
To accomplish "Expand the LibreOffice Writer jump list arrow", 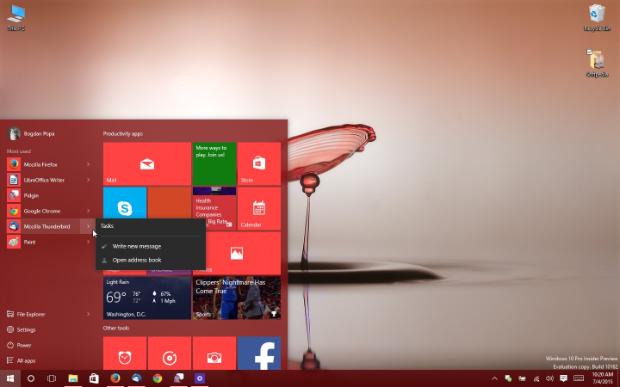I will (x=88, y=180).
